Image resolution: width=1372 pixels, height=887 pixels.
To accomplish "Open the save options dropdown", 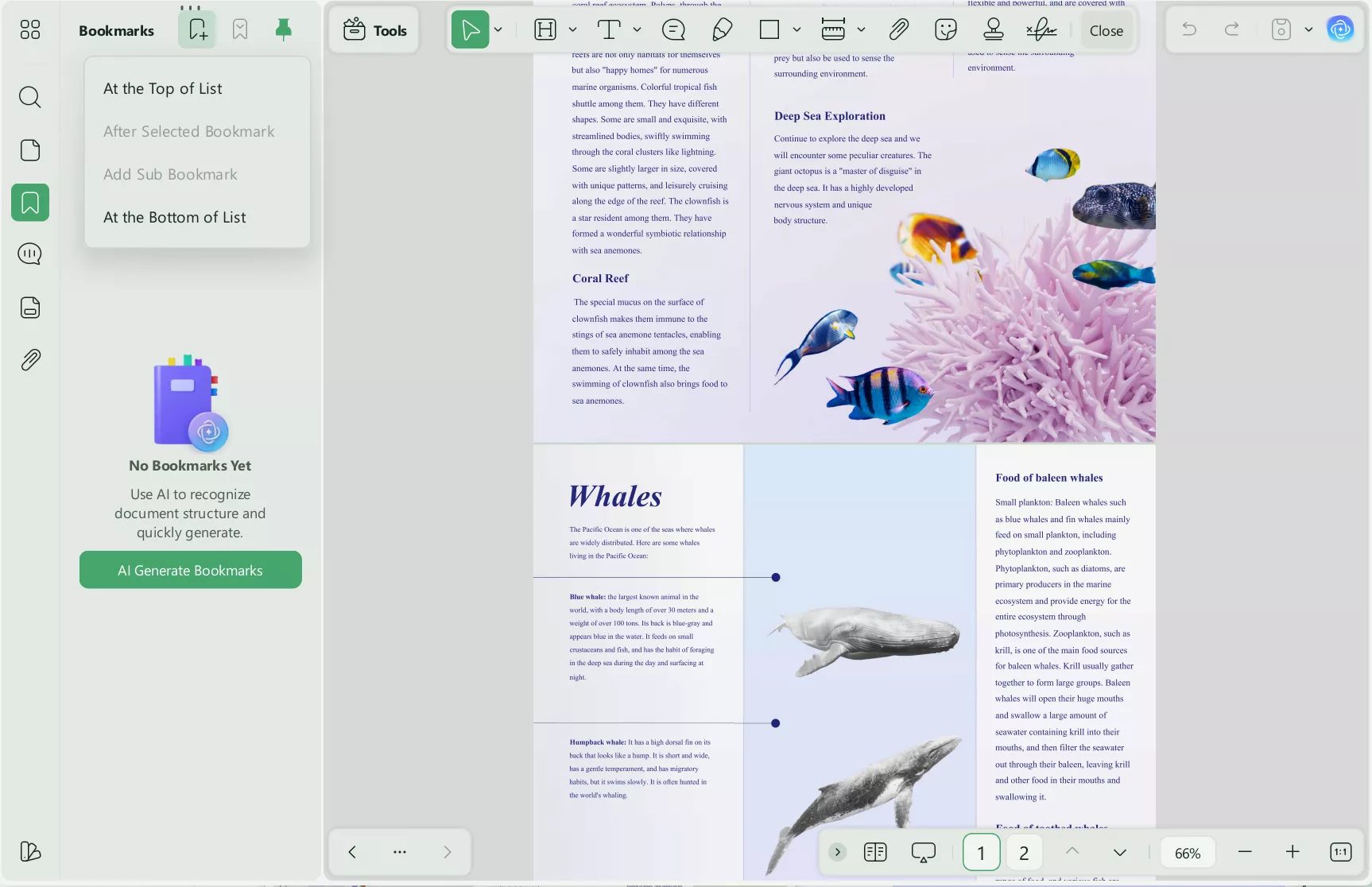I will [1309, 29].
